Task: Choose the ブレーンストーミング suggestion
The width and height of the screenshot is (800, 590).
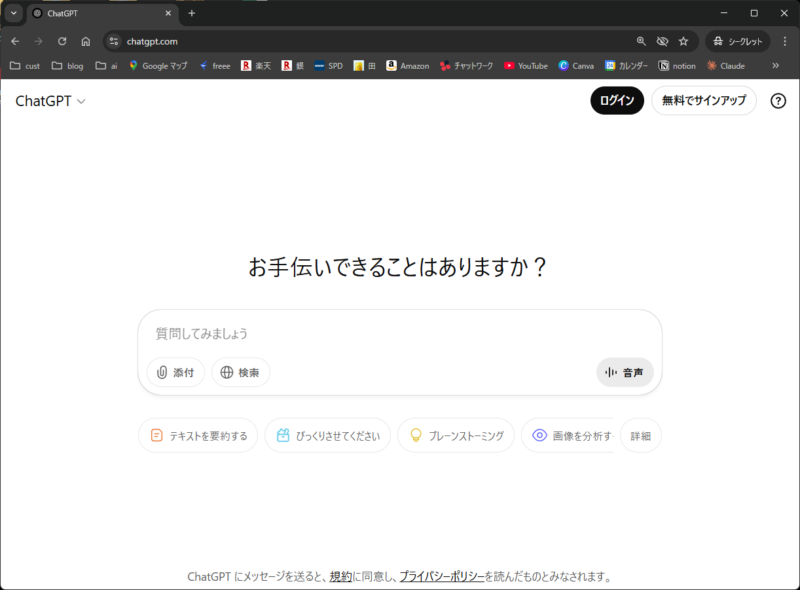Action: 456,436
